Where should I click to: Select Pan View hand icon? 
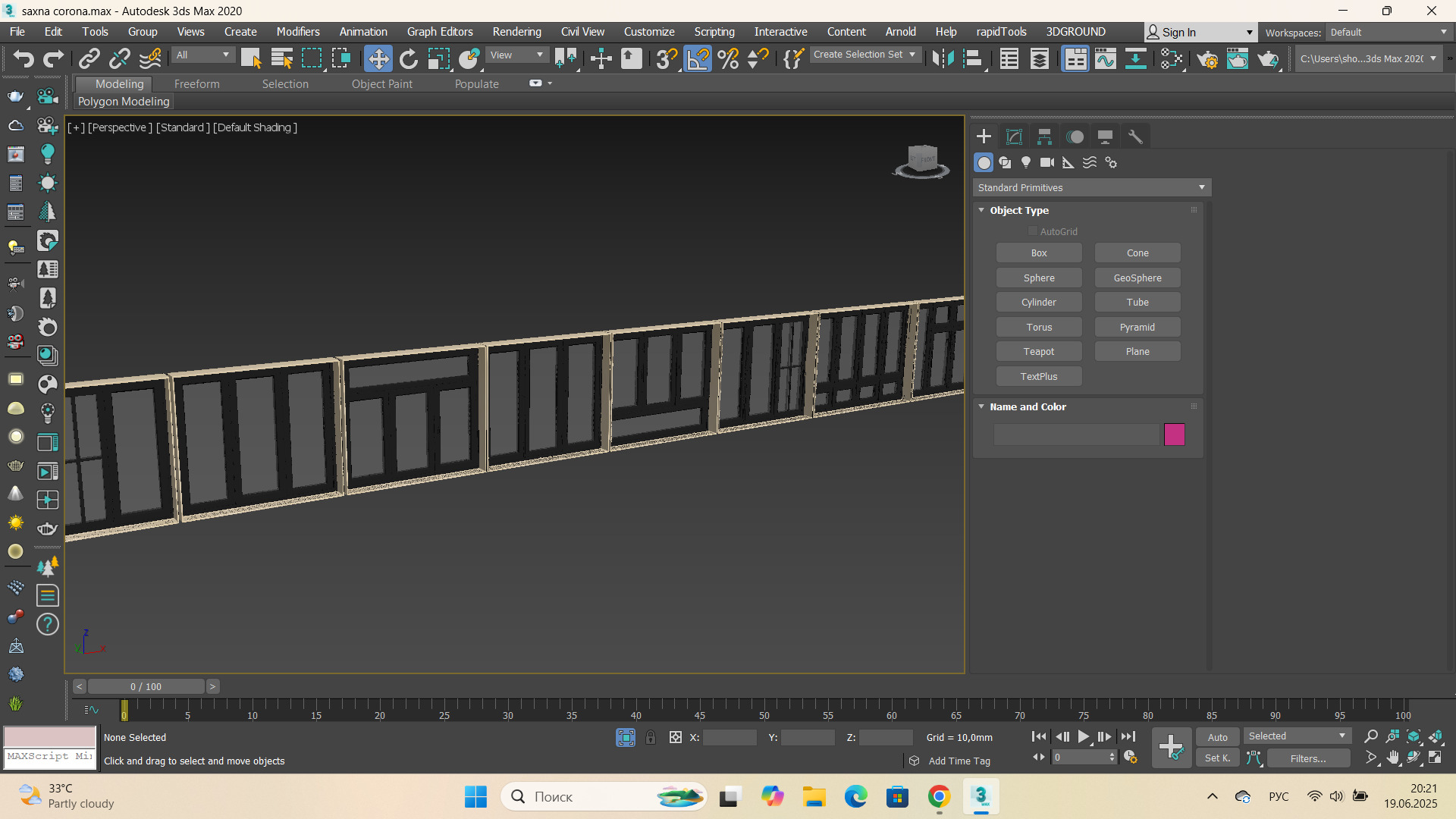[x=1393, y=758]
